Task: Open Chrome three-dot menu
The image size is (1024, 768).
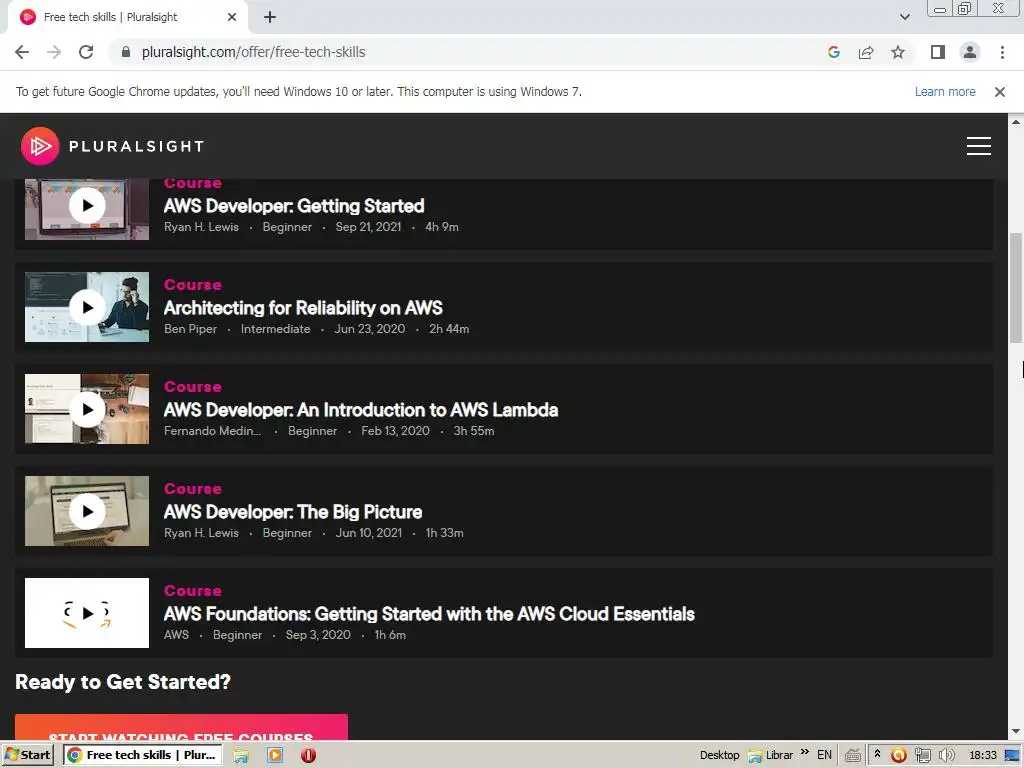Action: coord(1002,52)
